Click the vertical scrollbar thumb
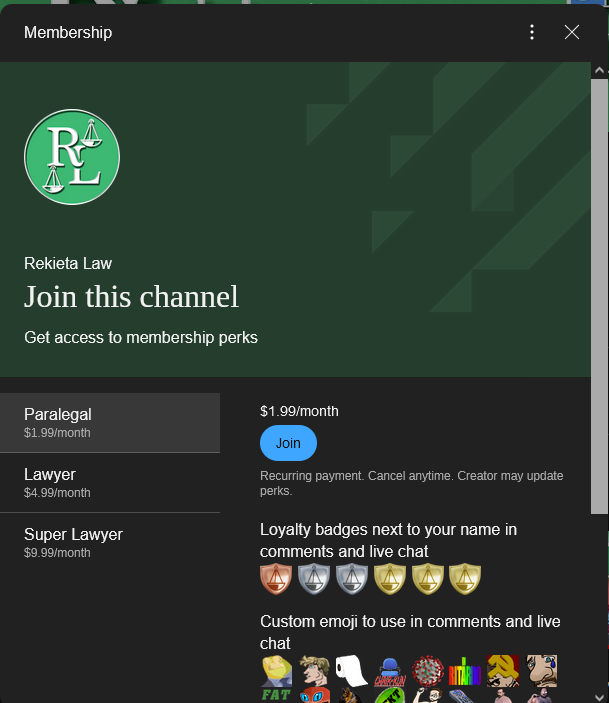The height and width of the screenshot is (703, 609). click(x=600, y=297)
